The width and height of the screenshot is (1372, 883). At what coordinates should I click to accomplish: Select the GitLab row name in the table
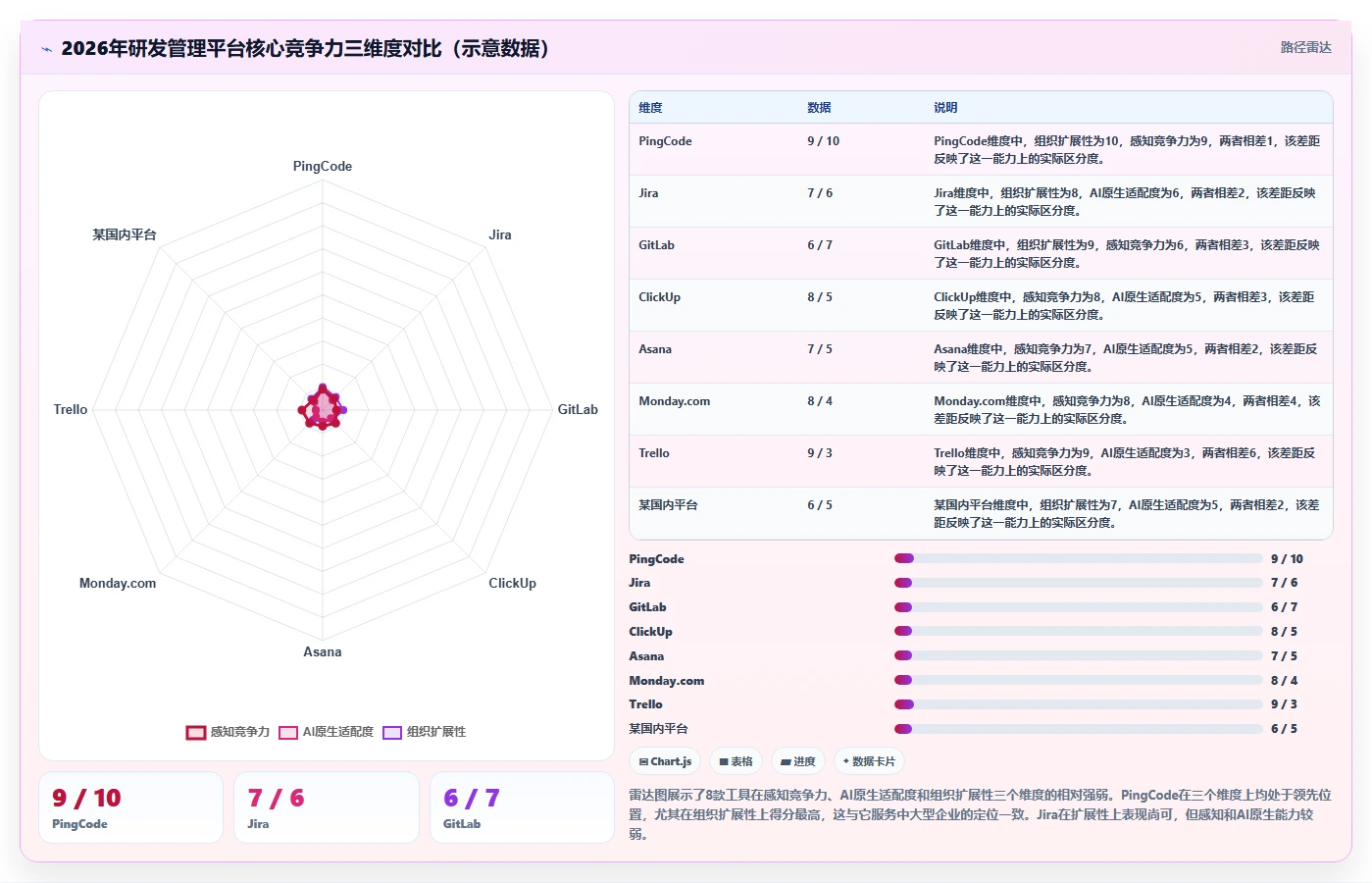click(656, 245)
